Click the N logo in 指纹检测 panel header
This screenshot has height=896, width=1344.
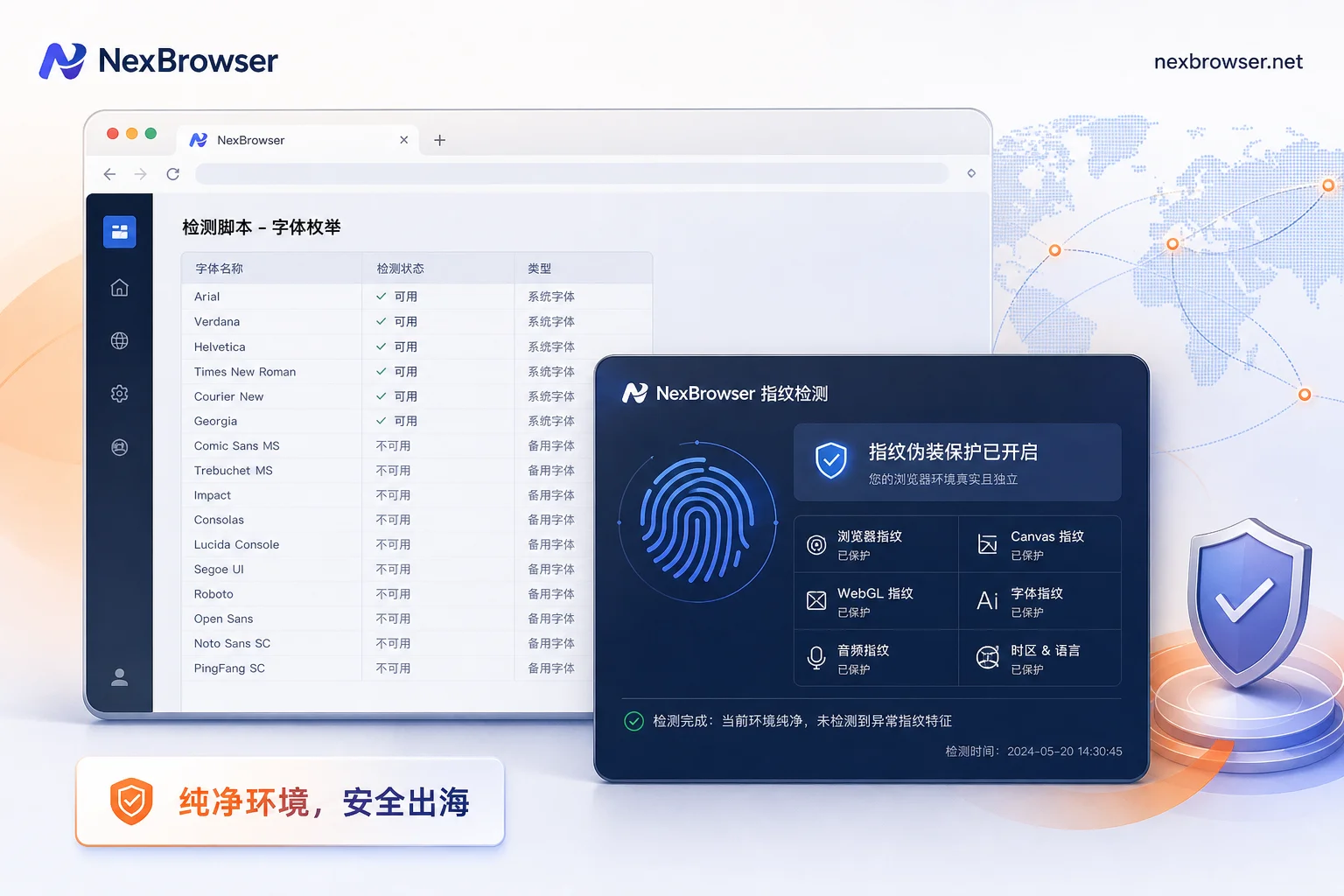click(x=635, y=394)
